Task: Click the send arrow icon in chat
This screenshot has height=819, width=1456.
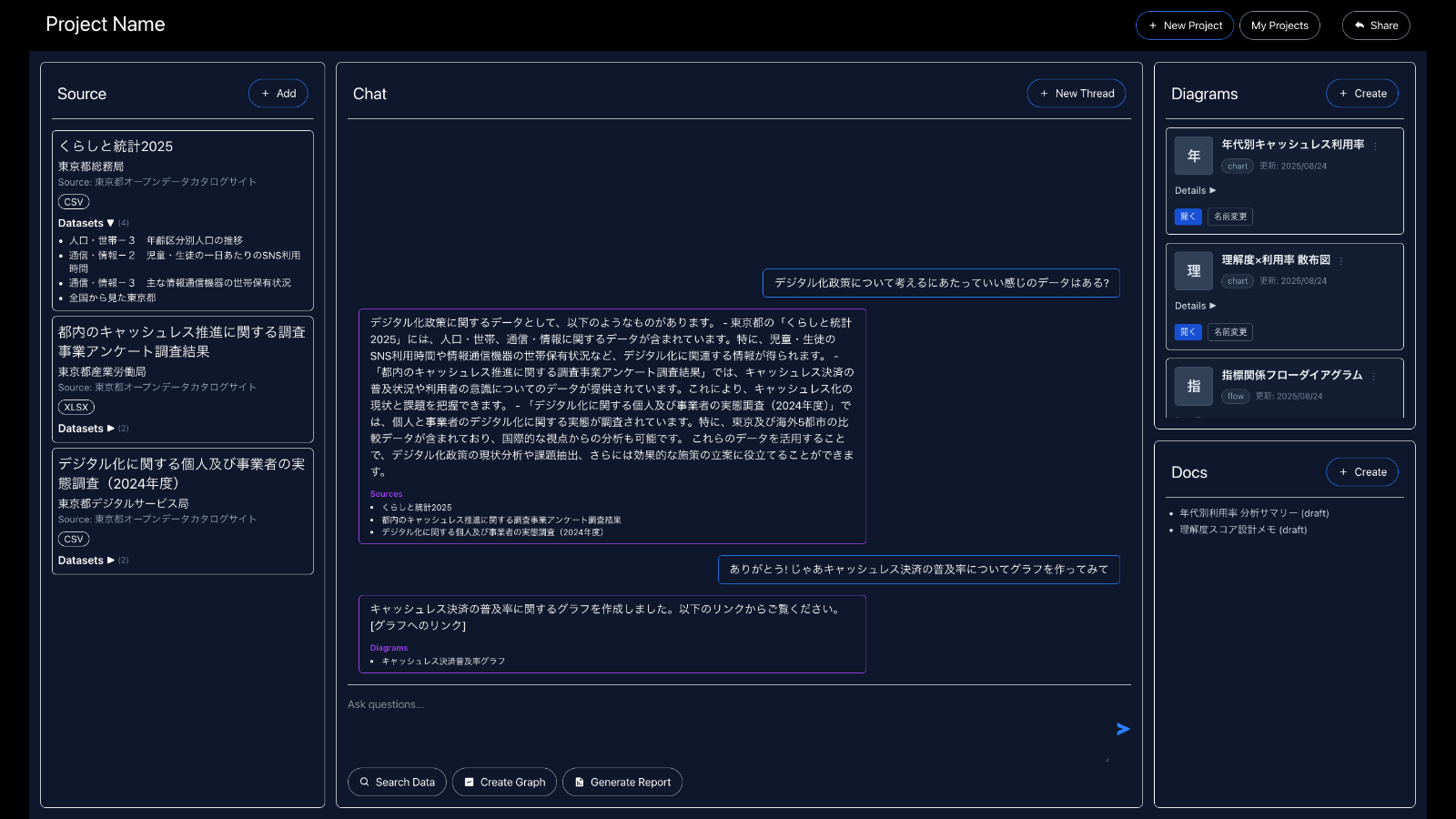Action: 1123,729
